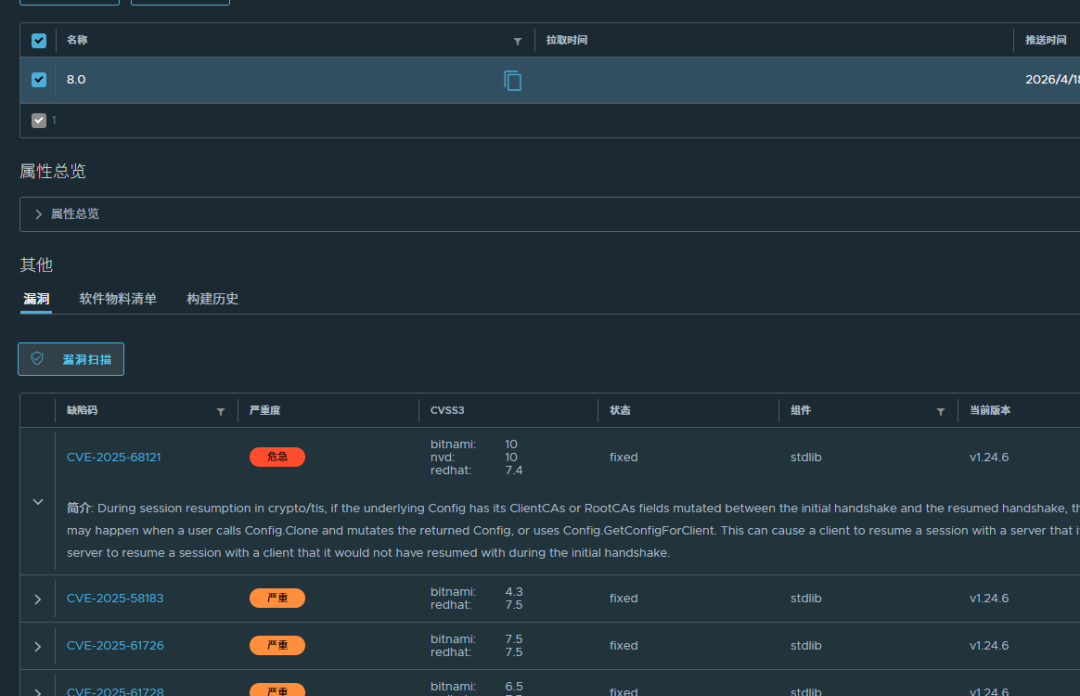The height and width of the screenshot is (696, 1080).
Task: Expand the CVE-2025-61726 row
Action: 38,646
